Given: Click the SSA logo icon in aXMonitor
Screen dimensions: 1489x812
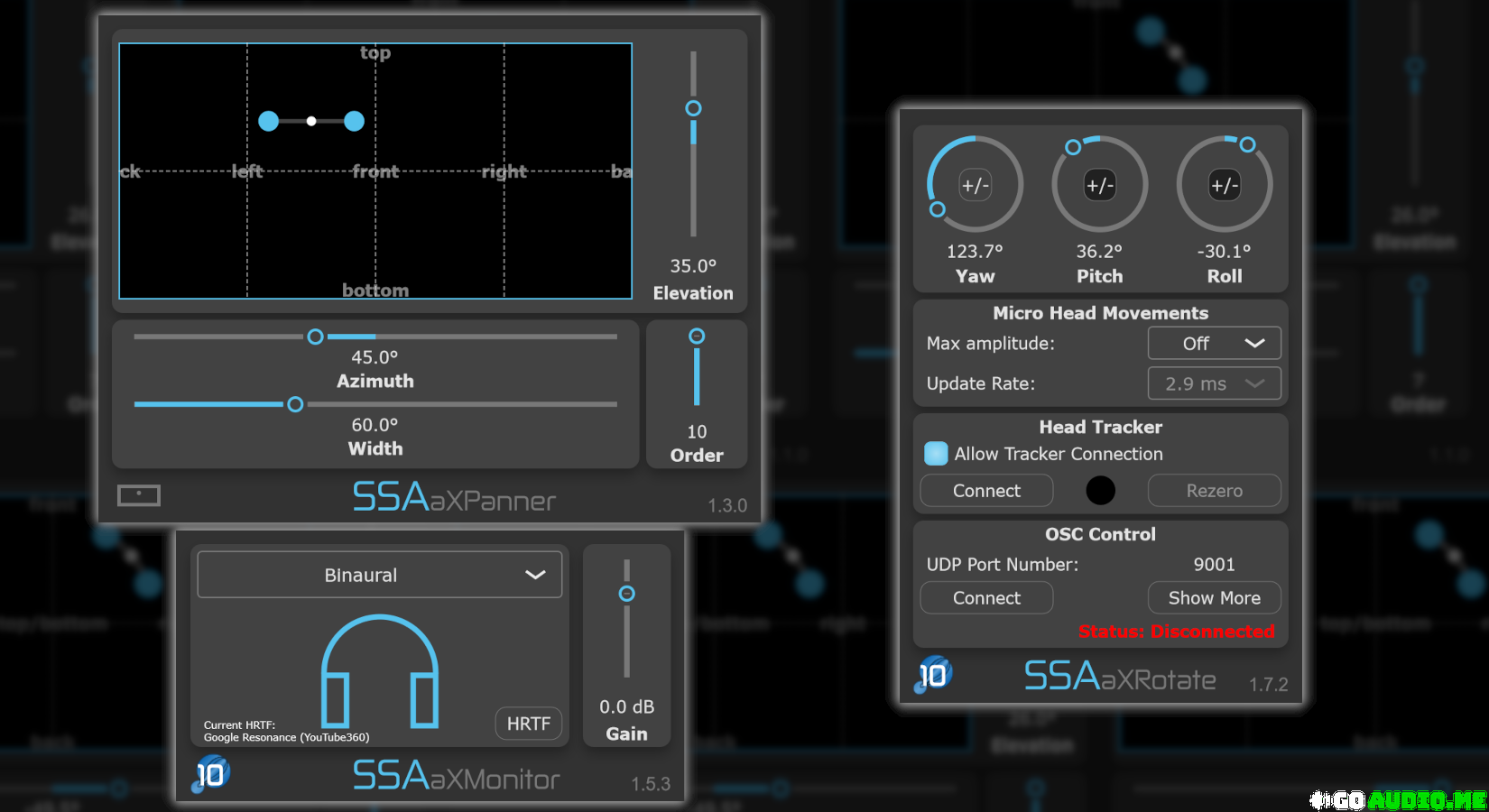Looking at the screenshot, I should click(211, 774).
